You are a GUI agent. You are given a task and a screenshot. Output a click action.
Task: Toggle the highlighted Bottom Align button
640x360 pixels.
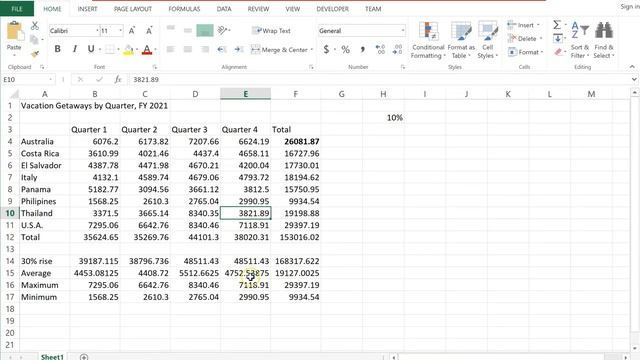205,30
